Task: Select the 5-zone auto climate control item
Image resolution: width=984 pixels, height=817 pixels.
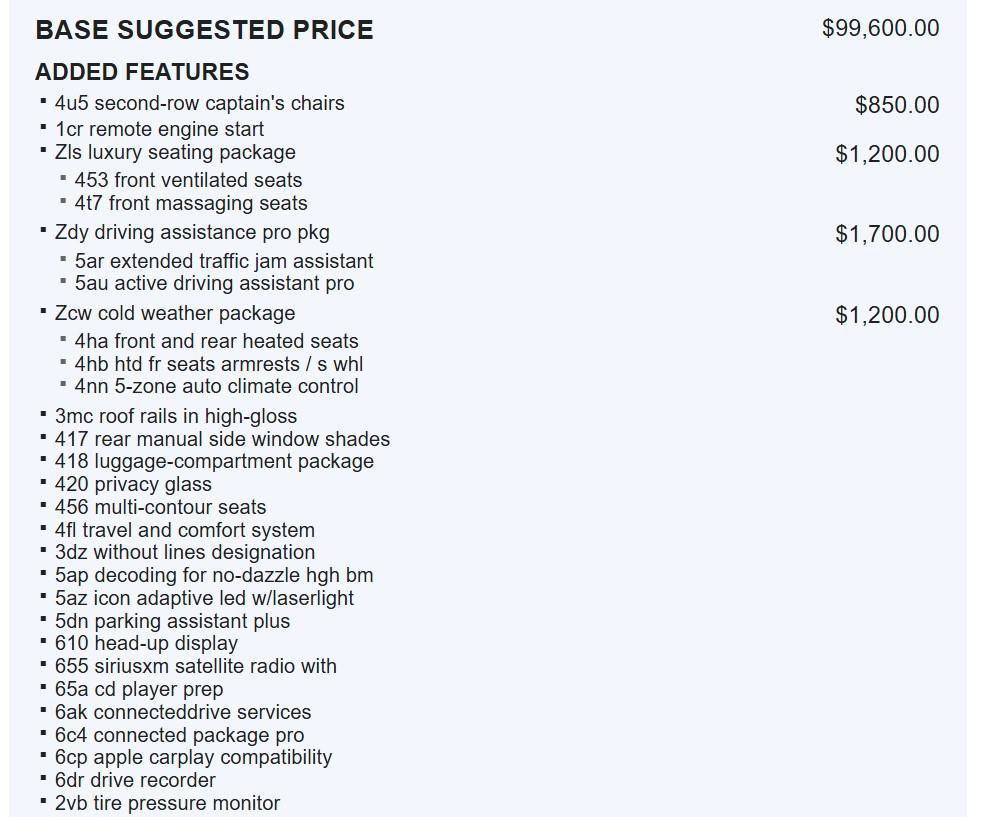Action: (x=216, y=386)
